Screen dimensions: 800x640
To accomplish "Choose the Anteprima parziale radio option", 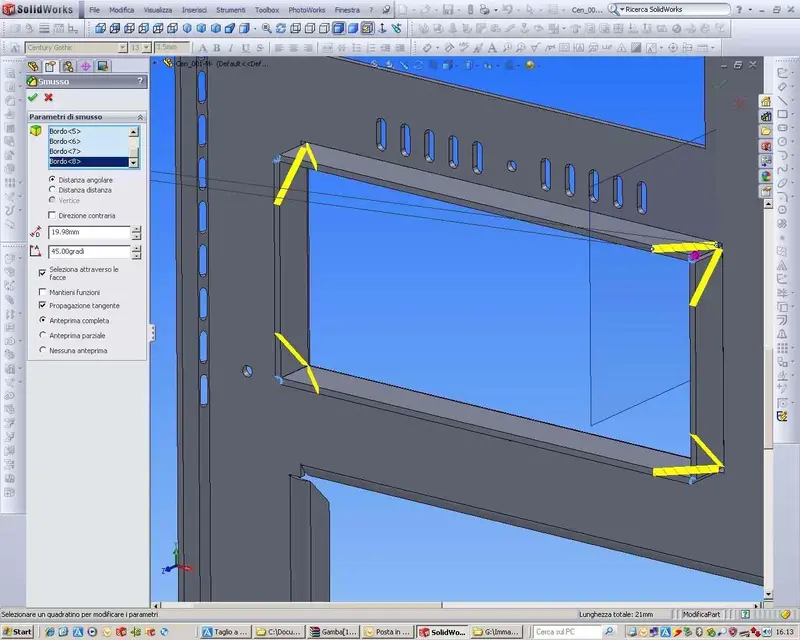I will [43, 335].
